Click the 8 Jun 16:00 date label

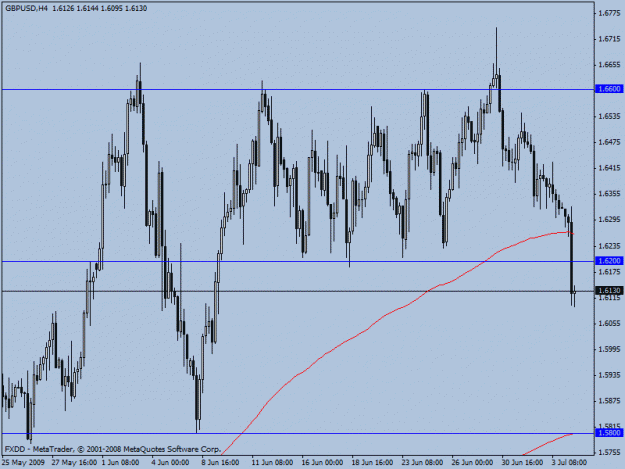click(220, 463)
